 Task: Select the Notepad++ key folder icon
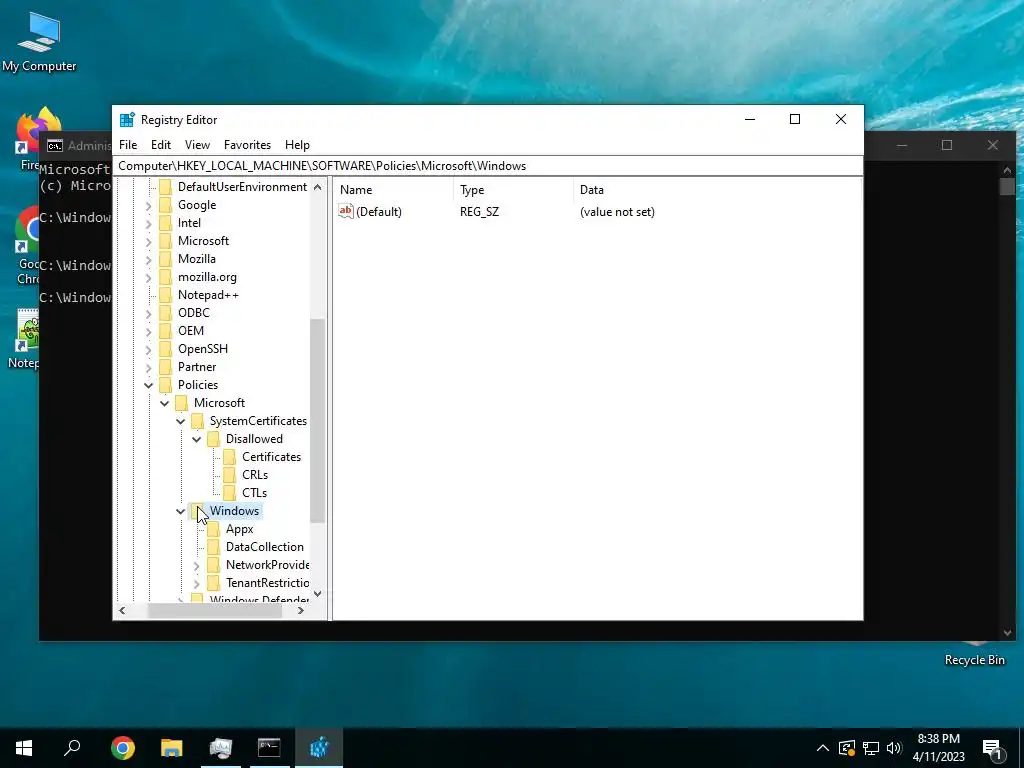pos(166,295)
